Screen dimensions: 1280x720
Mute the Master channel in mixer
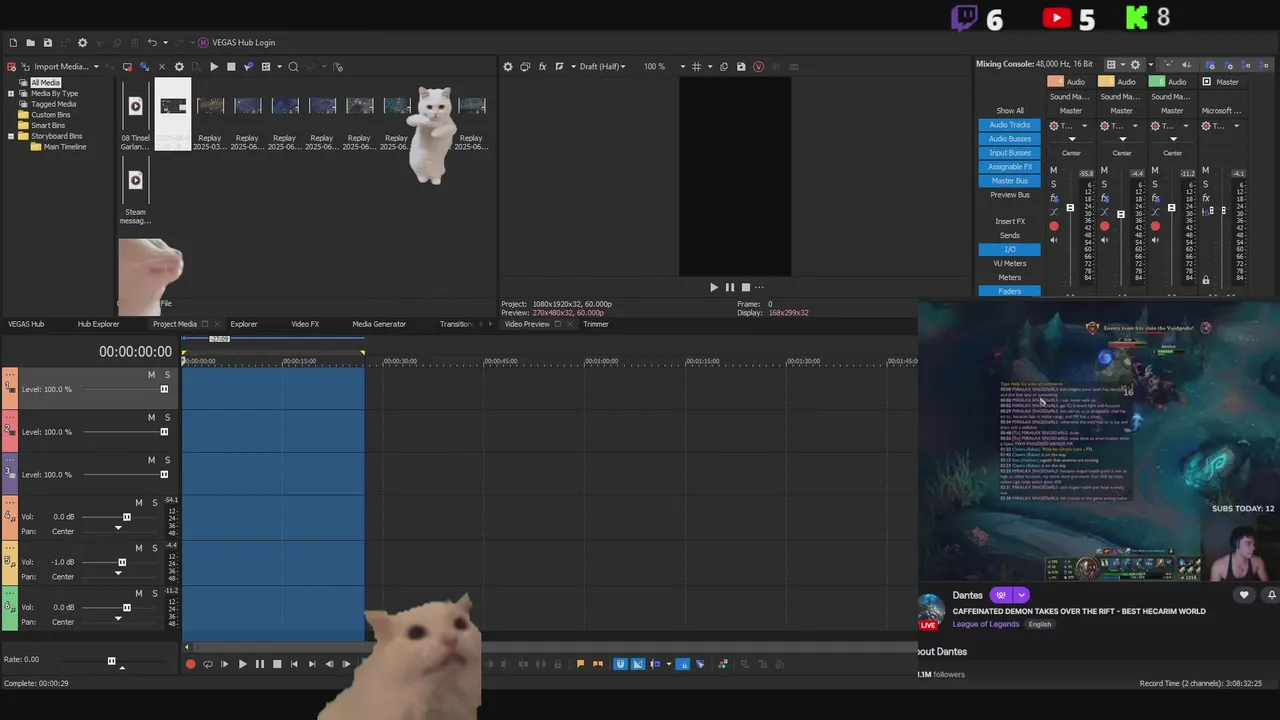tap(1205, 171)
